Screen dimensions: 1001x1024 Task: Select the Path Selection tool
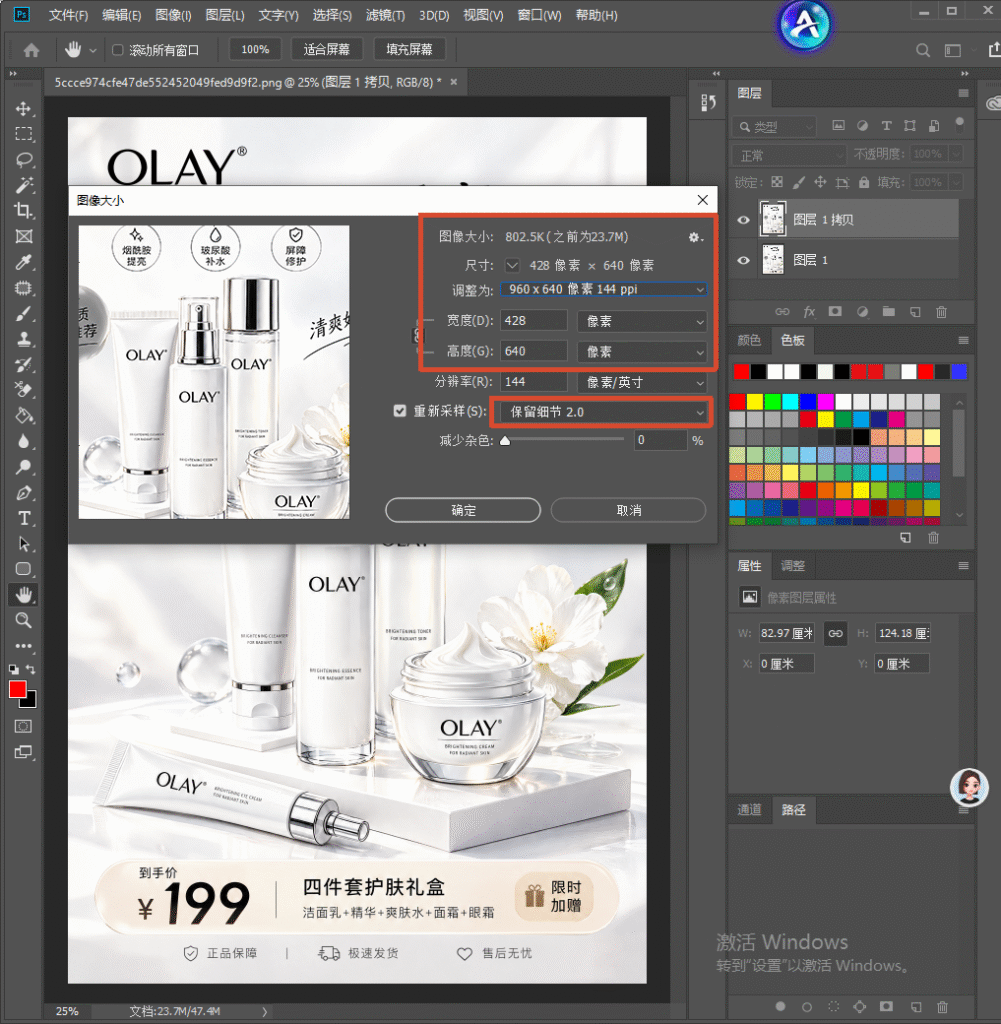pos(24,543)
